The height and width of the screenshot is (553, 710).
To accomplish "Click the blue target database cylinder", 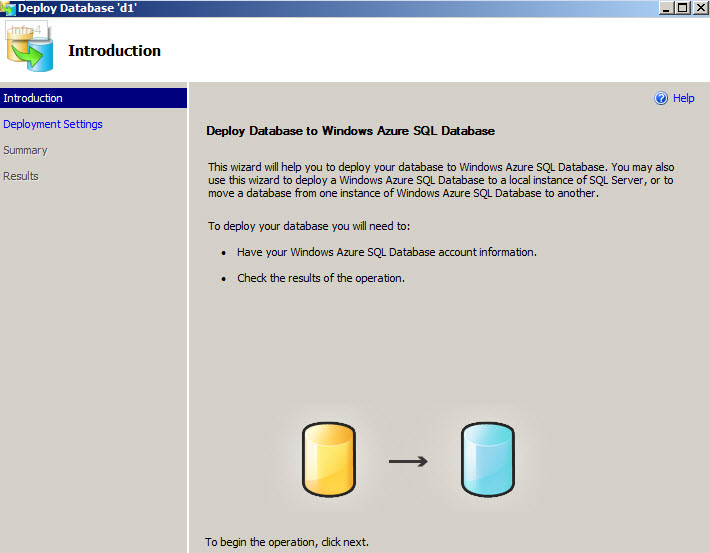I will [488, 459].
